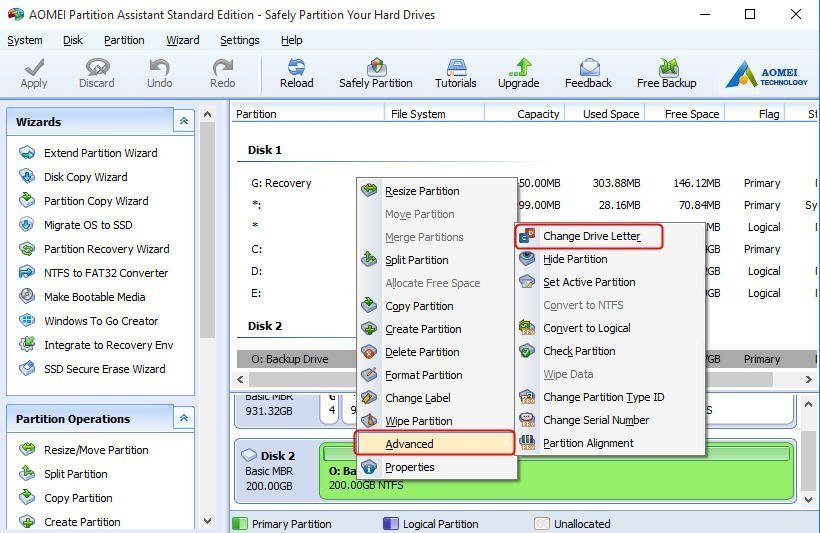Open NTFS to FAT32 Converter
The width and height of the screenshot is (820, 533).
tap(106, 273)
